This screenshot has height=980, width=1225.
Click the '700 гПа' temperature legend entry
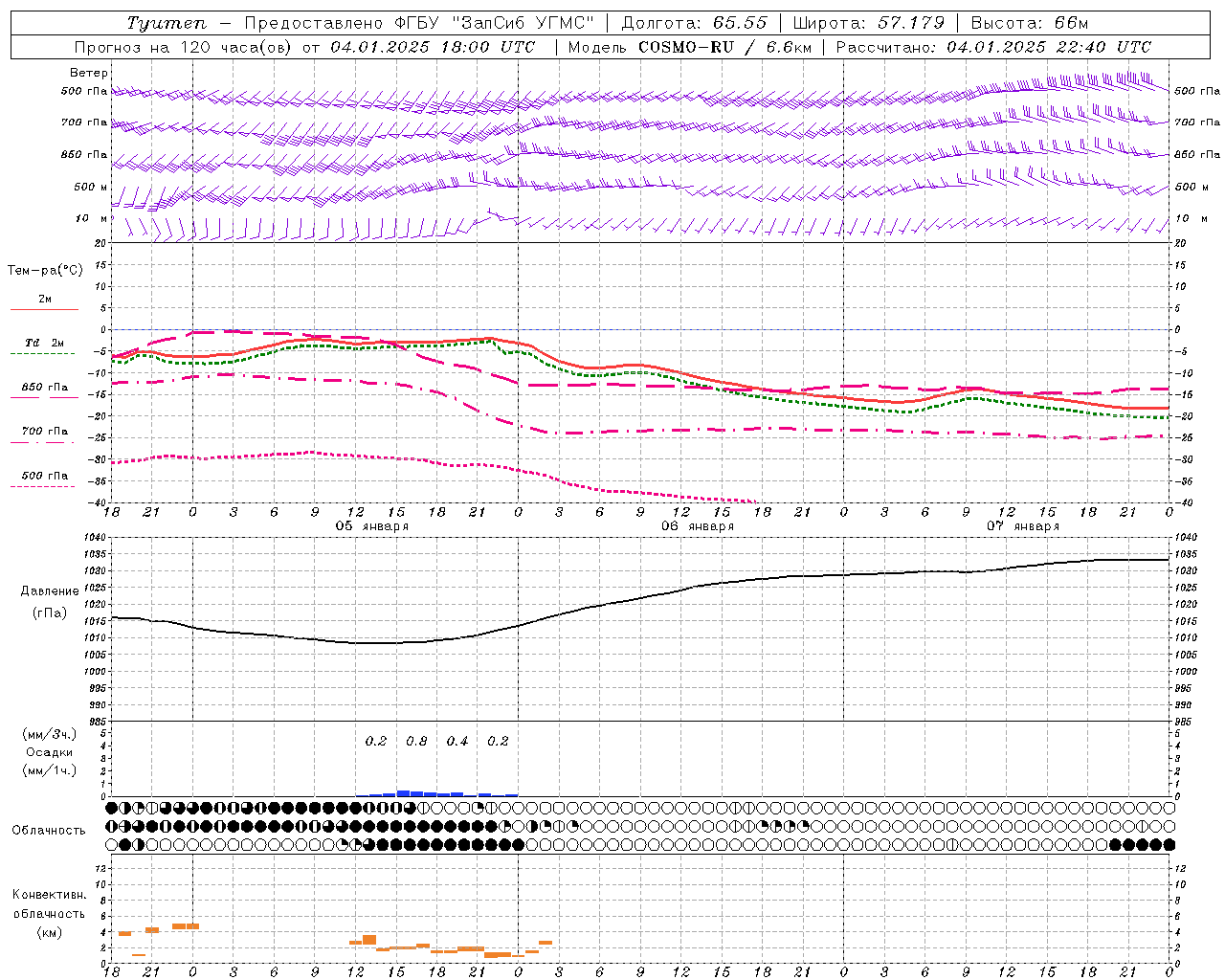(45, 432)
